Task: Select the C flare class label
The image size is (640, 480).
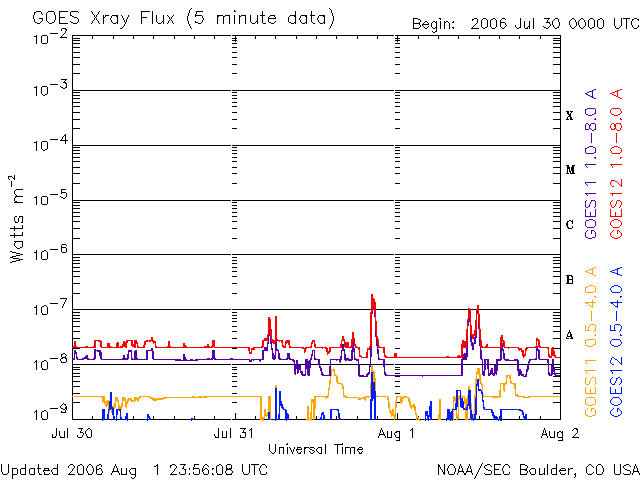Action: 570,225
